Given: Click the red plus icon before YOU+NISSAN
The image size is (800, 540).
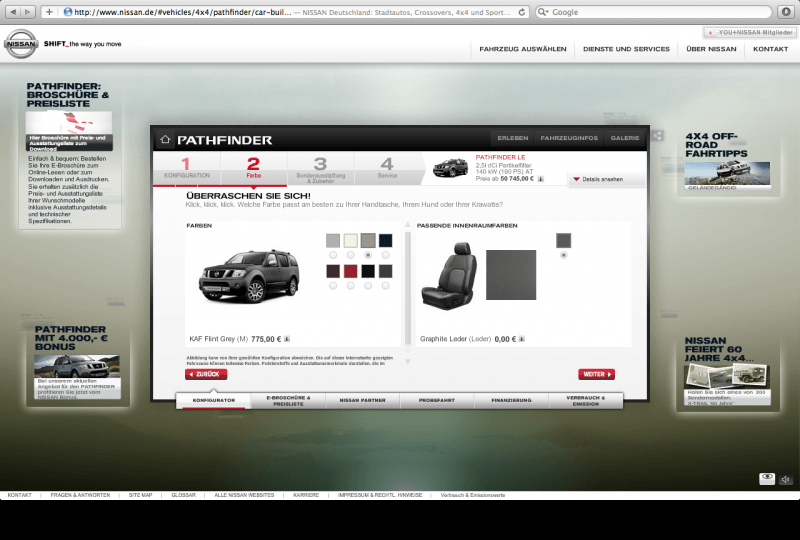Looking at the screenshot, I should pos(710,33).
